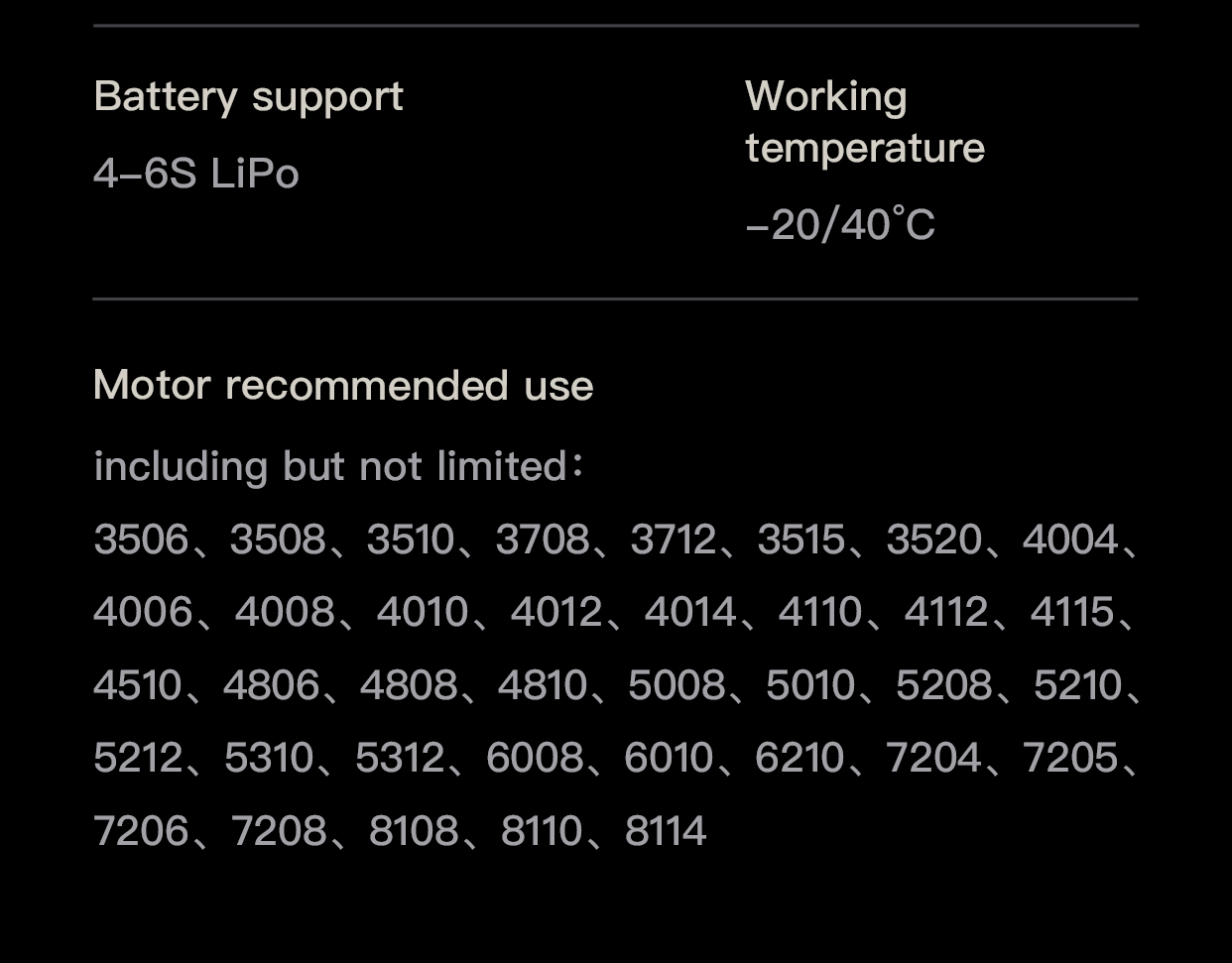Click the 'including but not limited' text
The image size is (1232, 963).
pos(330,466)
